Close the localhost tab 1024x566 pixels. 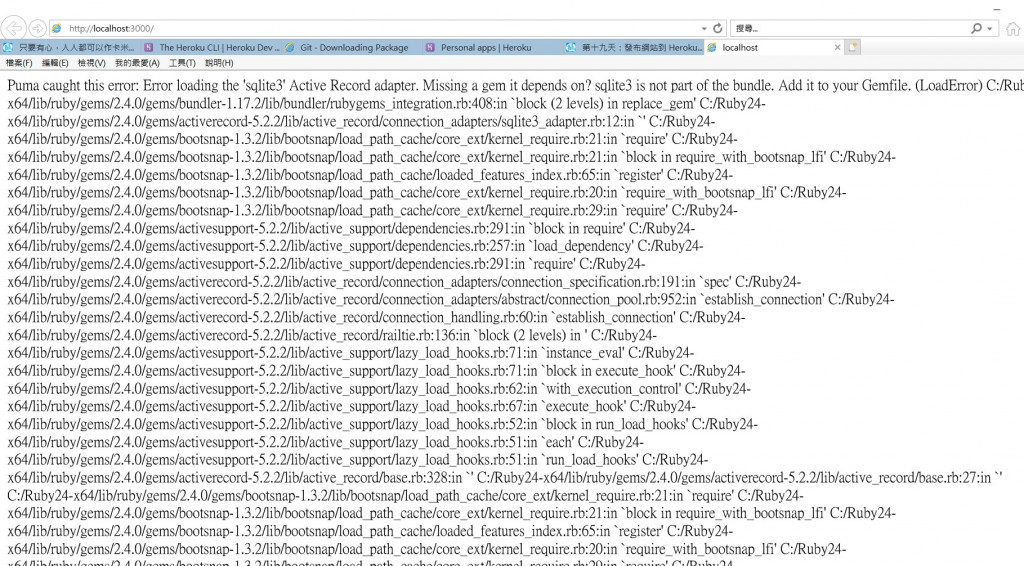pos(837,48)
